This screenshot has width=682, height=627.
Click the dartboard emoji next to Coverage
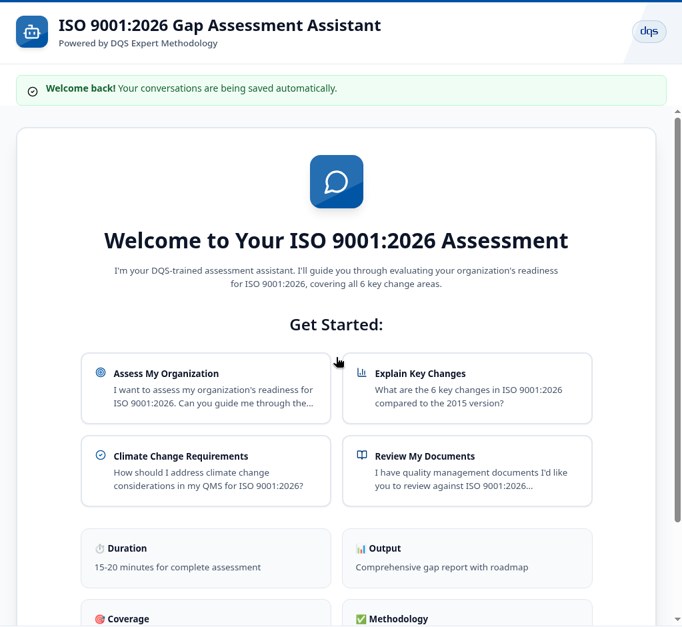point(100,619)
